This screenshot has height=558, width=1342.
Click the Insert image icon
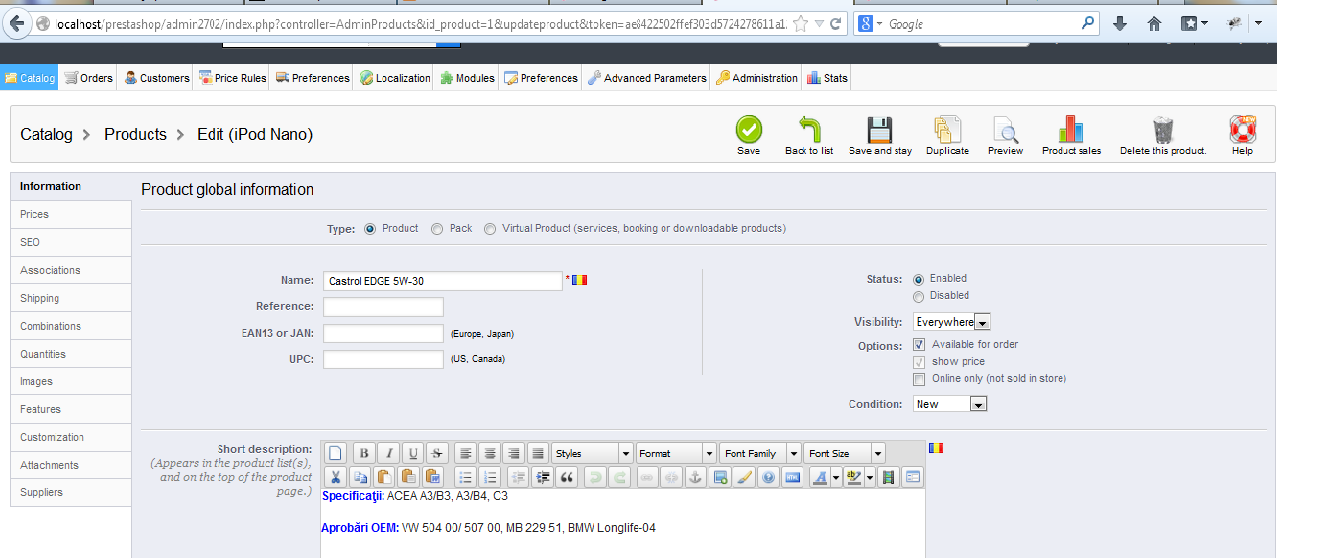tap(719, 477)
